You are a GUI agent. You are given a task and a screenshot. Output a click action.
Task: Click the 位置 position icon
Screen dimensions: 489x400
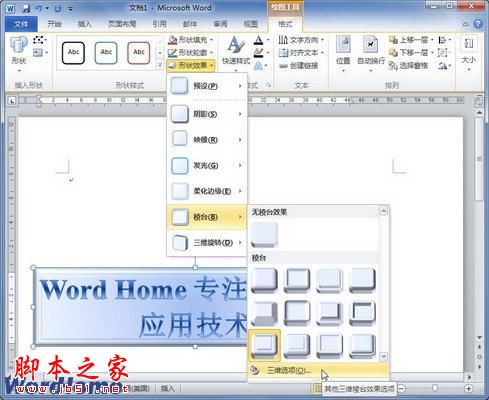point(343,45)
